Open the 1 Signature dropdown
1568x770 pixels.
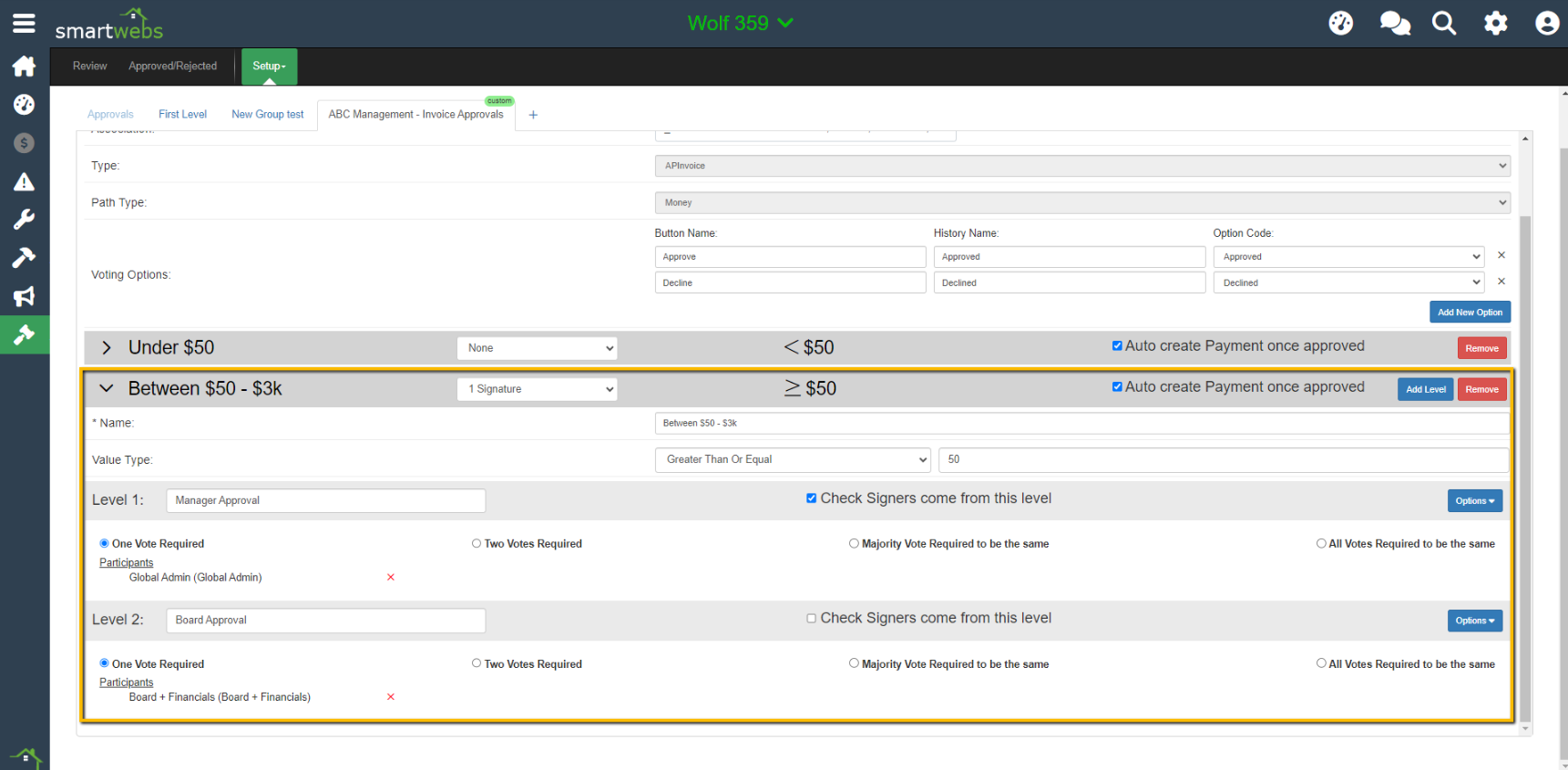537,389
